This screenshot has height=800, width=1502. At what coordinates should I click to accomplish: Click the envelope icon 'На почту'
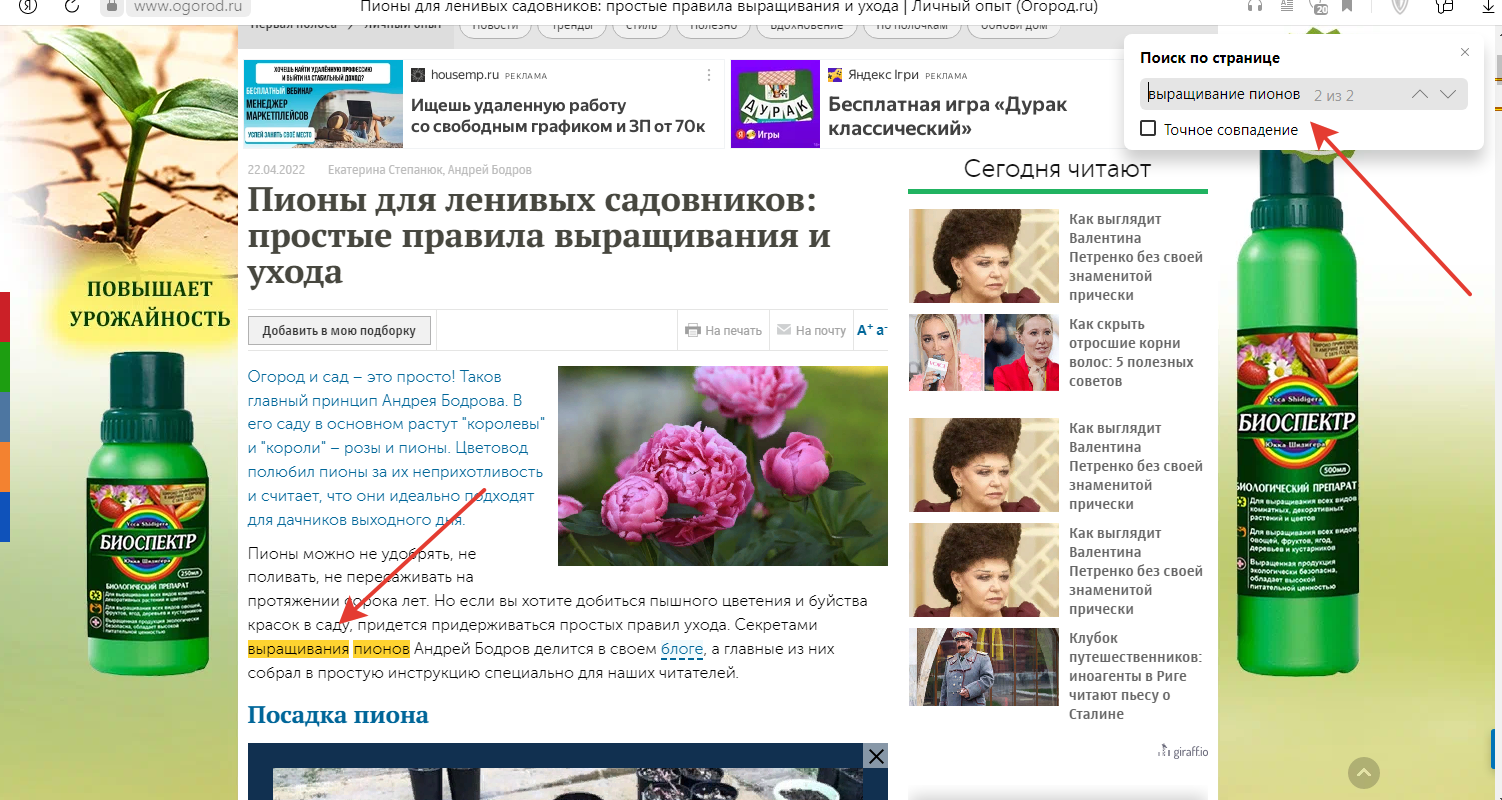[x=784, y=330]
